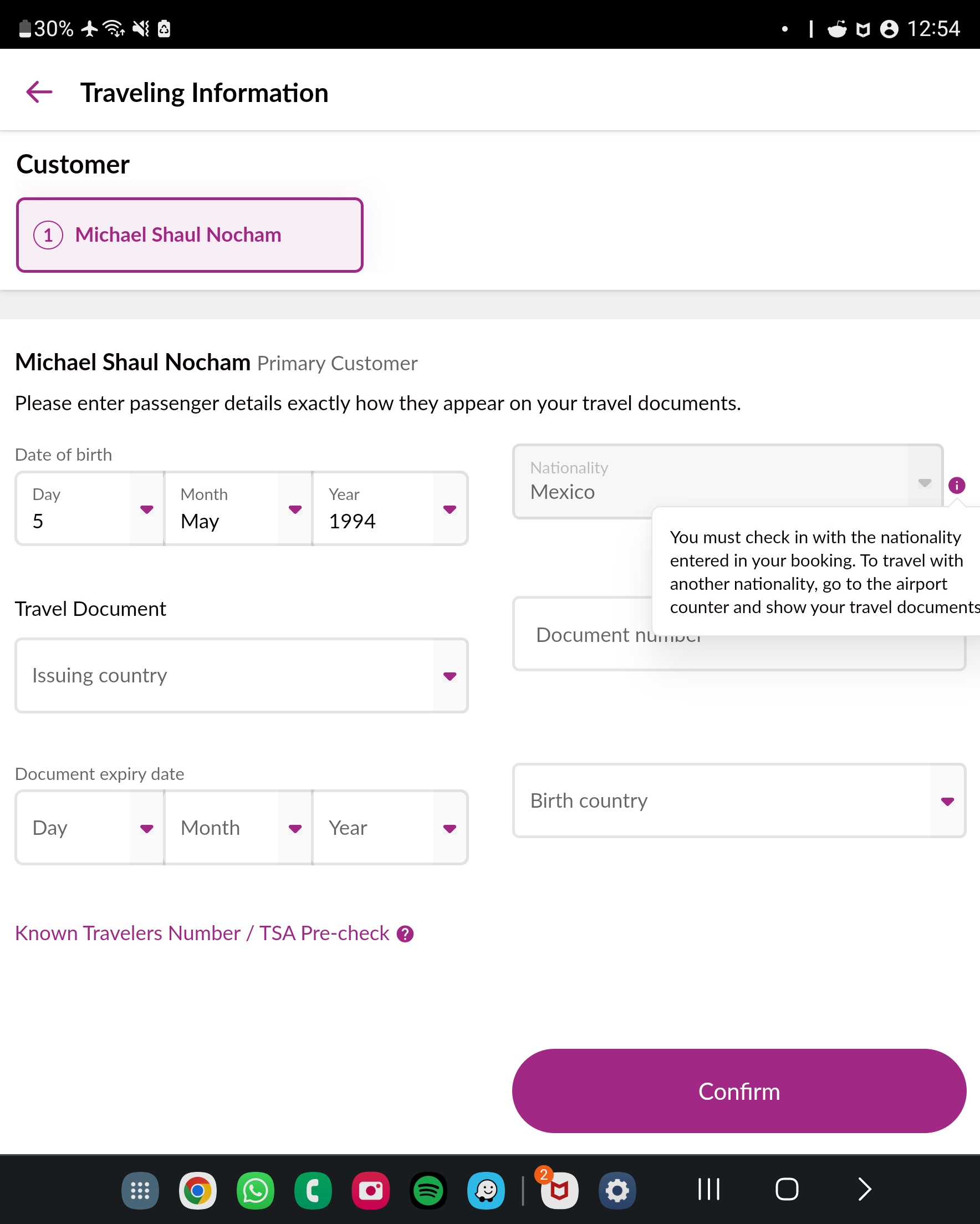Open Known Travelers Number link
The width and height of the screenshot is (980, 1224).
(x=202, y=934)
